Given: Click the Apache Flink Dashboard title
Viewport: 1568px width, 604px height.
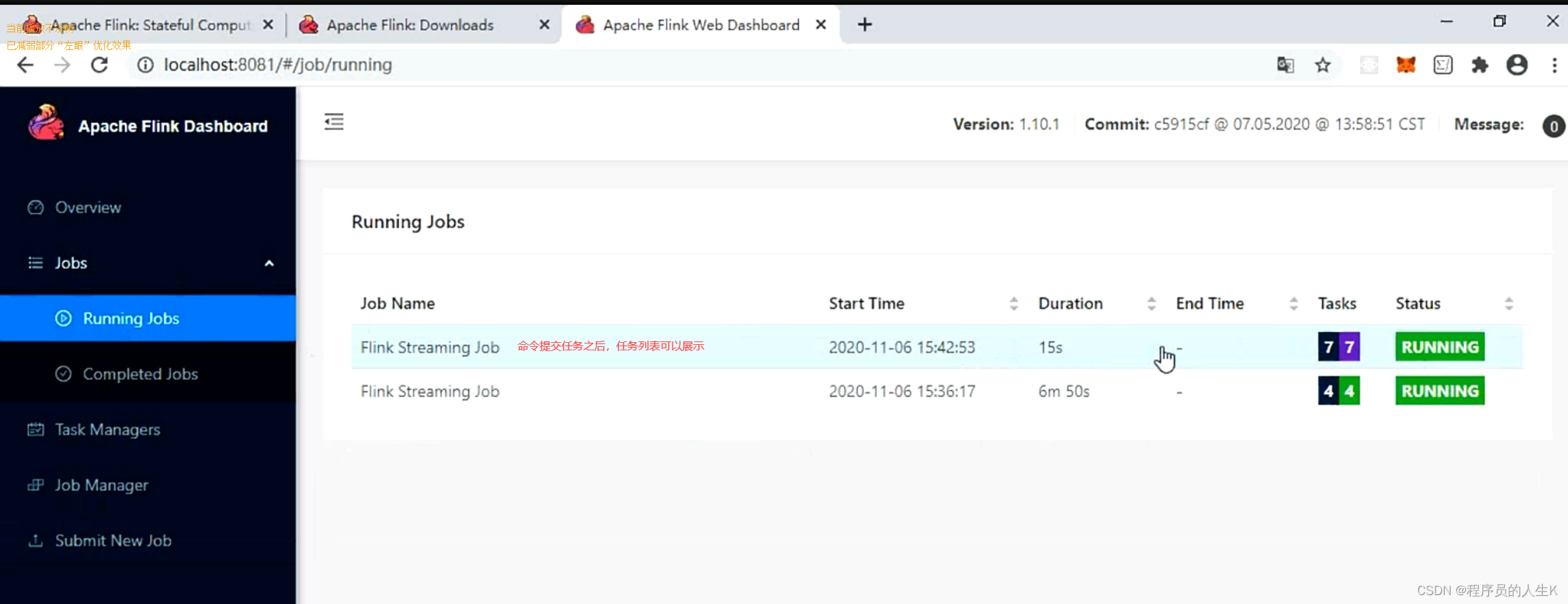Looking at the screenshot, I should (173, 126).
